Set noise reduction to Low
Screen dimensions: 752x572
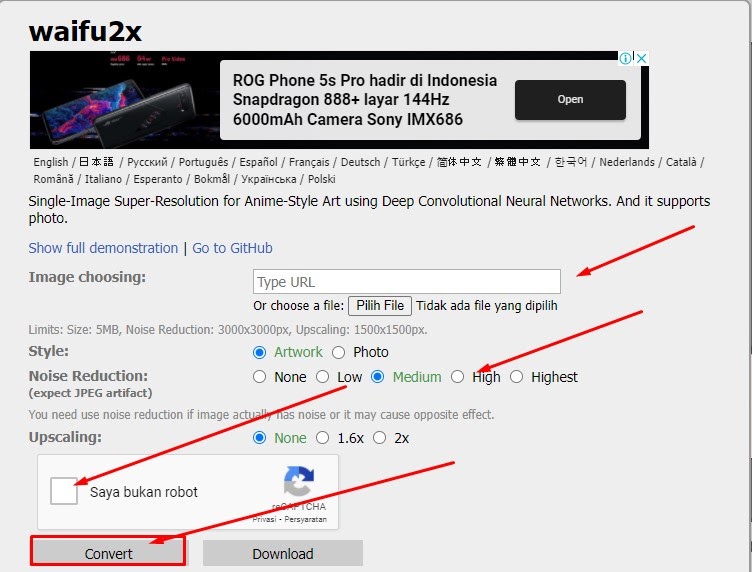(x=322, y=377)
